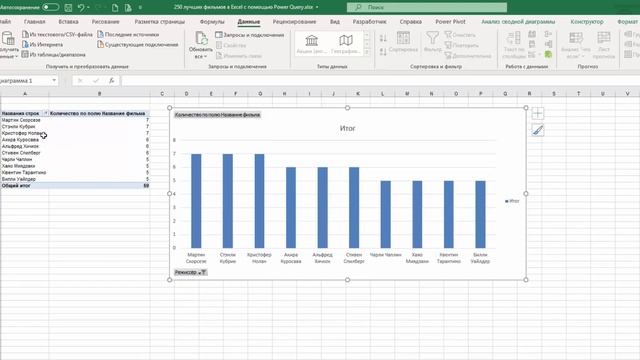Click the Итог chart title
The width and height of the screenshot is (640, 360).
click(347, 128)
